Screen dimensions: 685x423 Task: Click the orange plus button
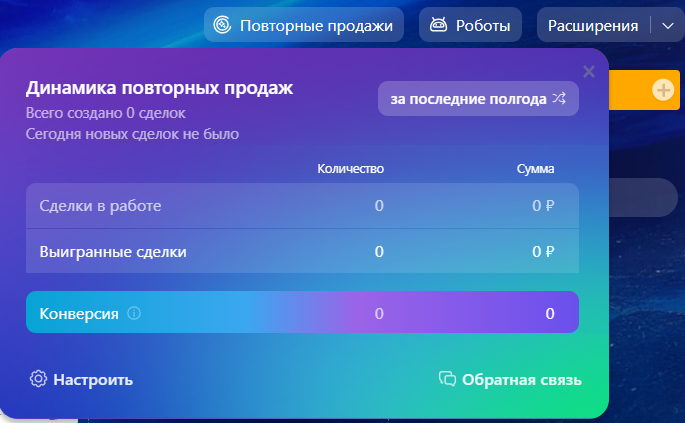663,90
